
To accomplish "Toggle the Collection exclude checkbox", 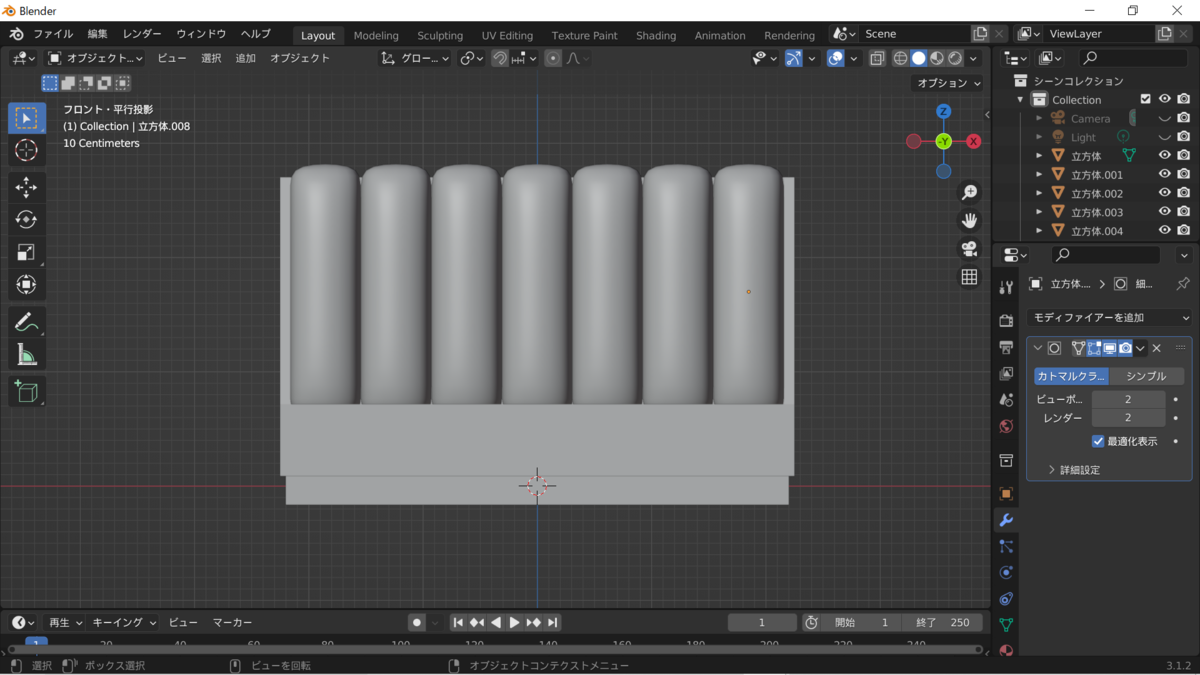I will pyautogui.click(x=1146, y=99).
